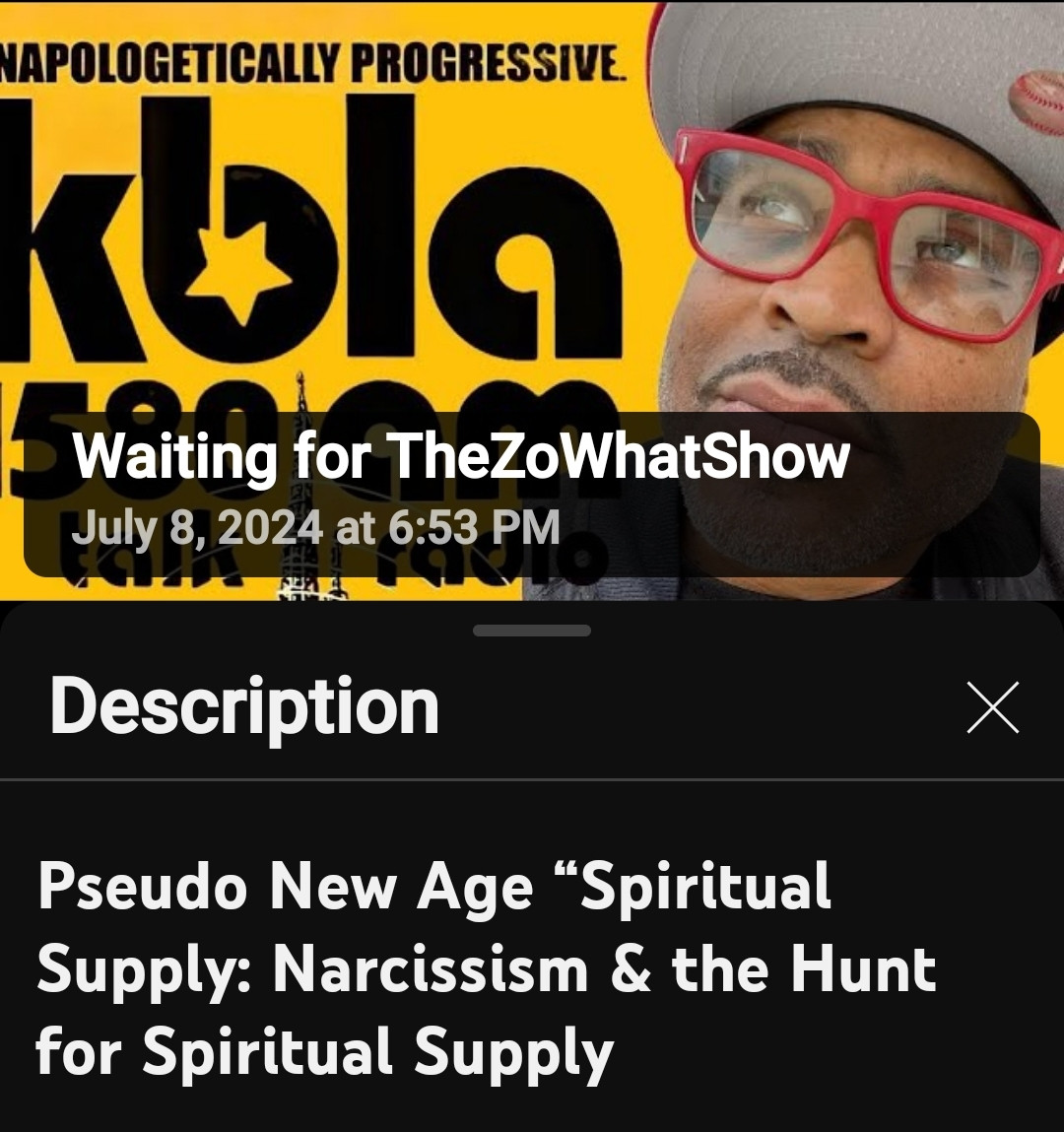Select the Description panel heading
Image resolution: width=1064 pixels, height=1132 pixels.
point(244,706)
